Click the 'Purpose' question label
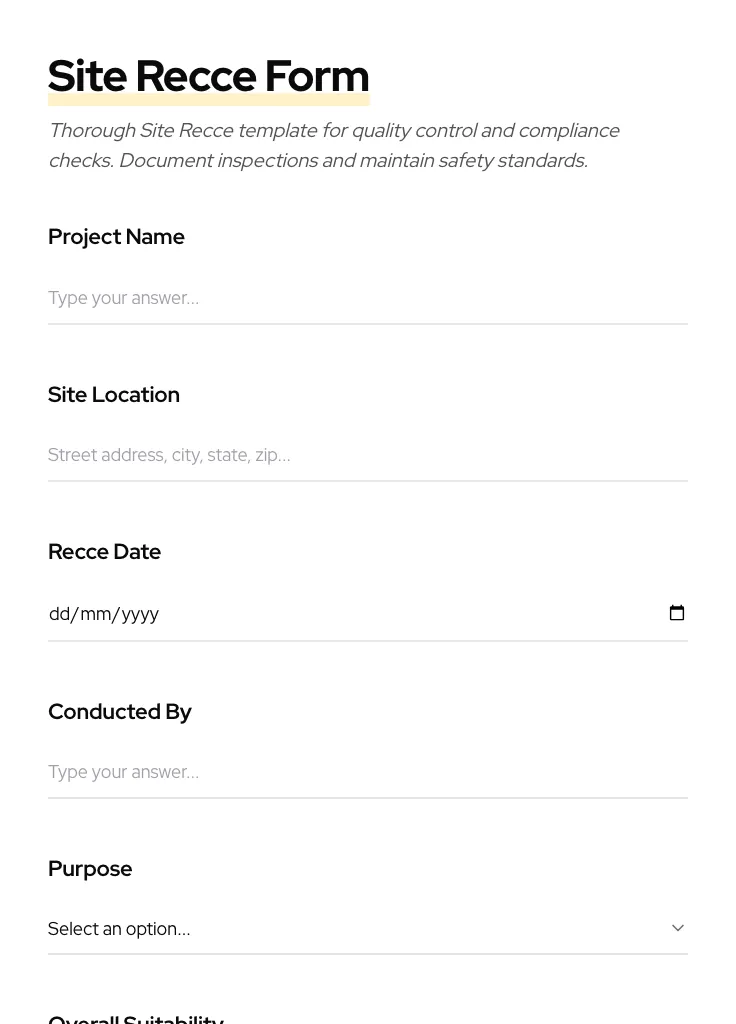Image resolution: width=736 pixels, height=1024 pixels. pos(90,869)
